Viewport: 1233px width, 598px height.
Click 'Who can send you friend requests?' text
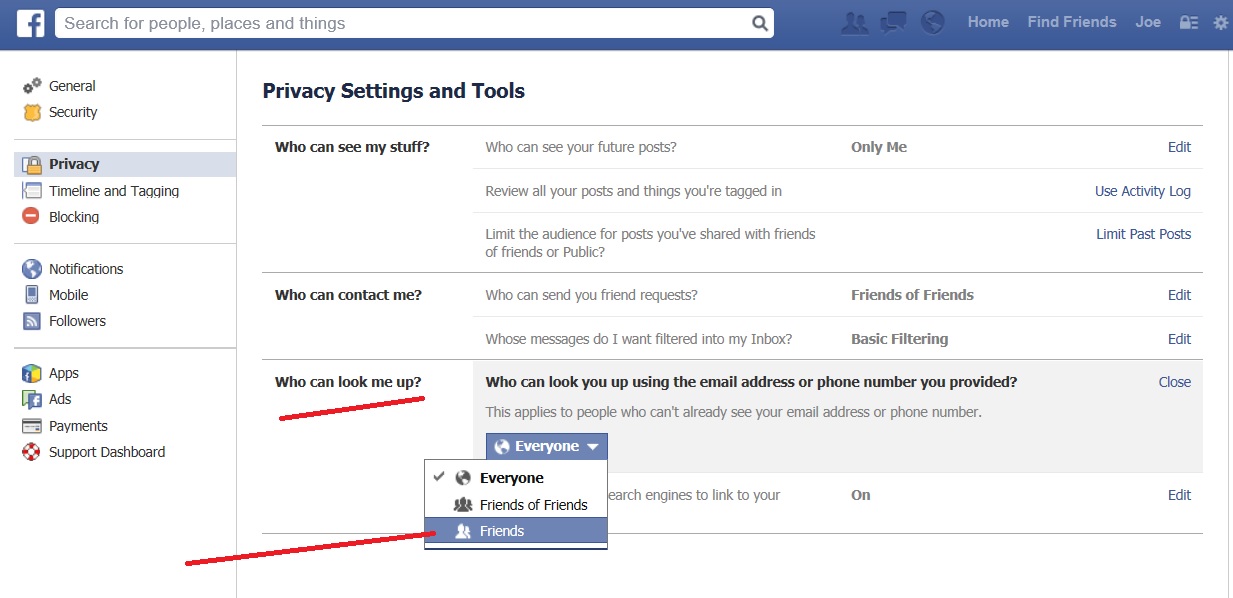click(592, 295)
